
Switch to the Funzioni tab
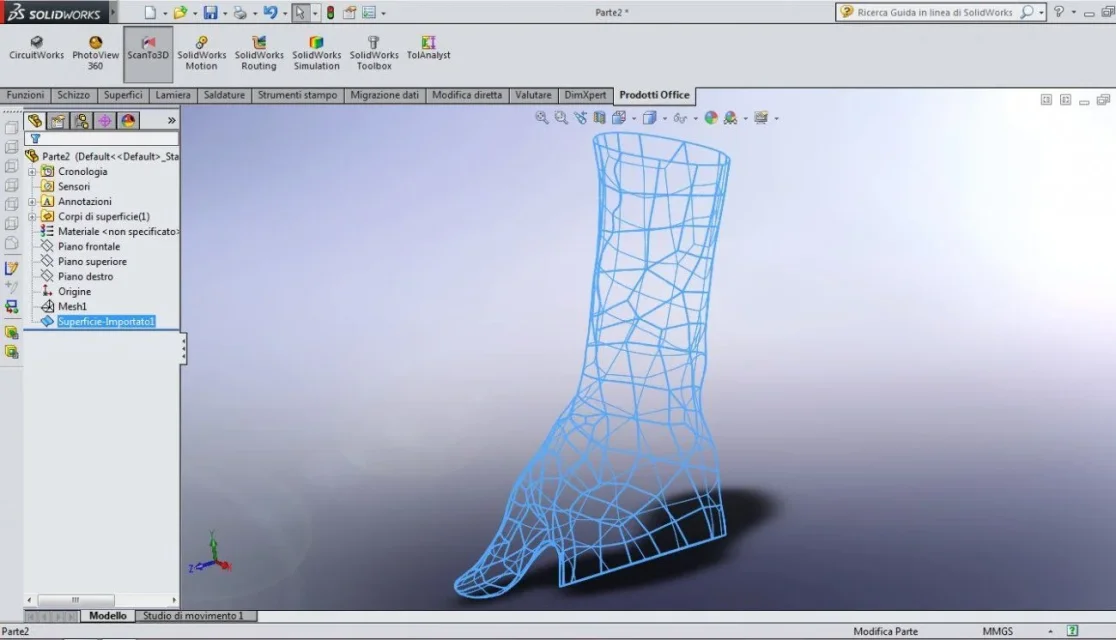(25, 95)
